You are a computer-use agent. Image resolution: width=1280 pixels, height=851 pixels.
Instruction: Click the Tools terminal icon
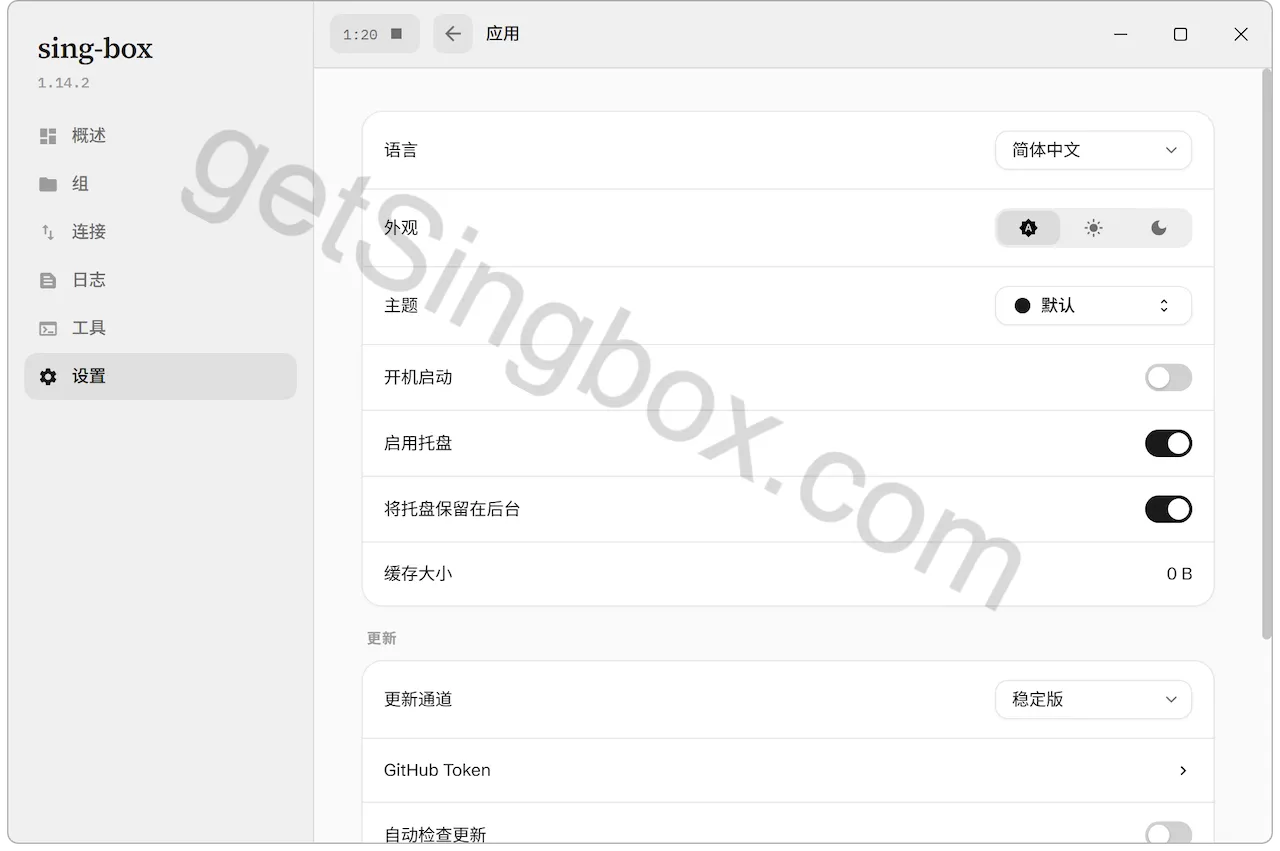(48, 328)
